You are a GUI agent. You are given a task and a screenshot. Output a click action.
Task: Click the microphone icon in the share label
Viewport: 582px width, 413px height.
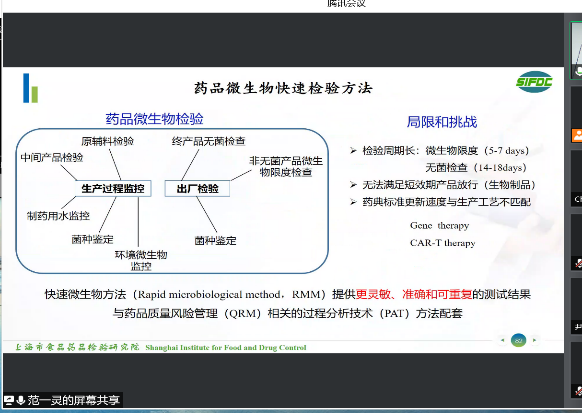pyautogui.click(x=21, y=400)
